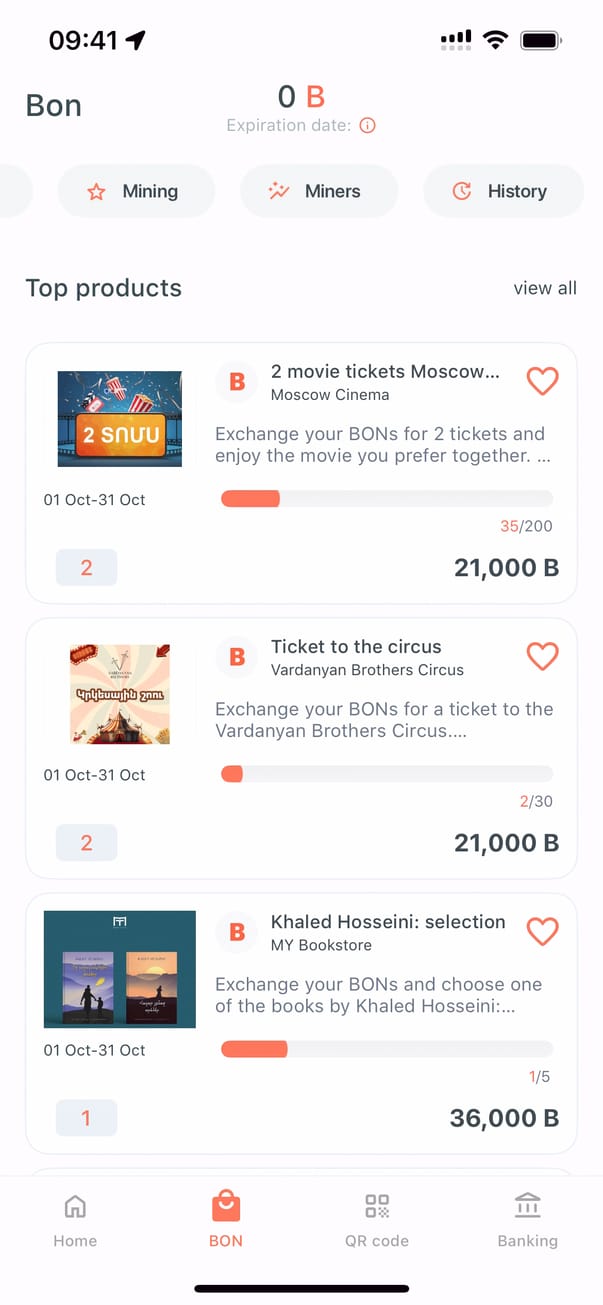Open the Mining section

coord(136,191)
